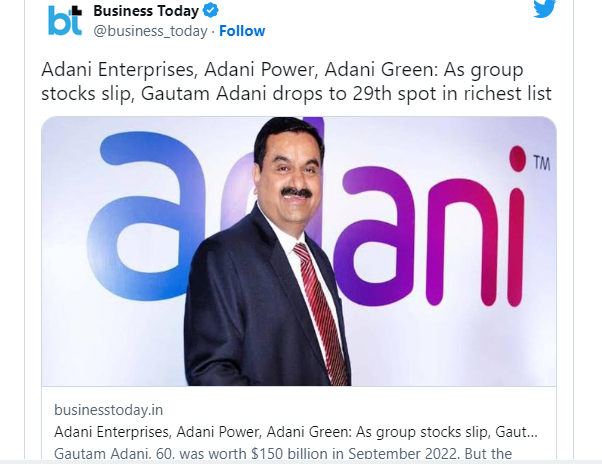The image size is (602, 464).
Task: Open the Business Today bt avatar
Action: [x=65, y=21]
